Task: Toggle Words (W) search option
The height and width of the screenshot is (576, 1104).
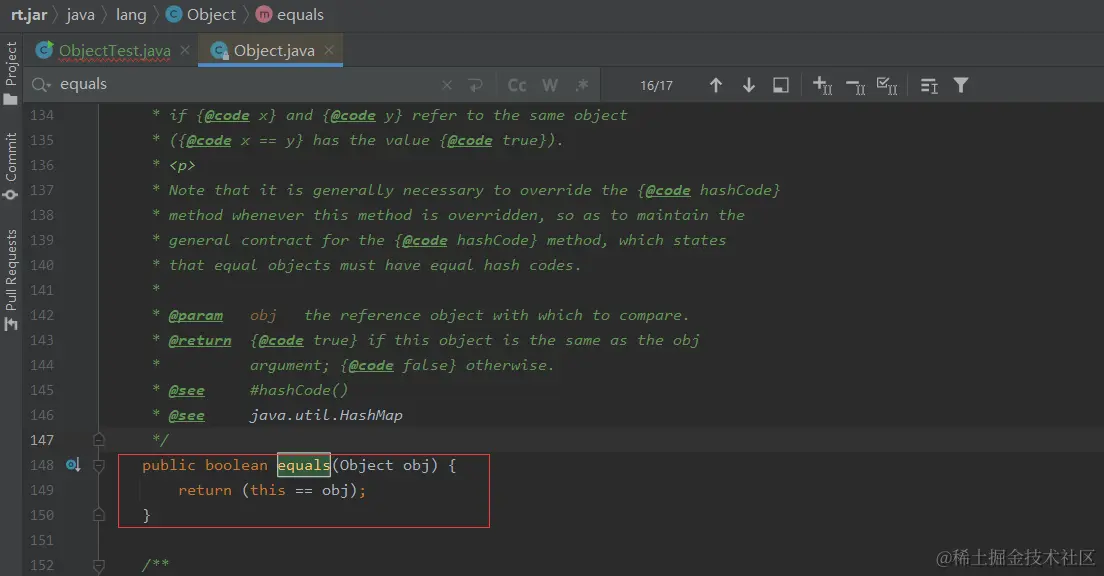Action: click(x=550, y=85)
